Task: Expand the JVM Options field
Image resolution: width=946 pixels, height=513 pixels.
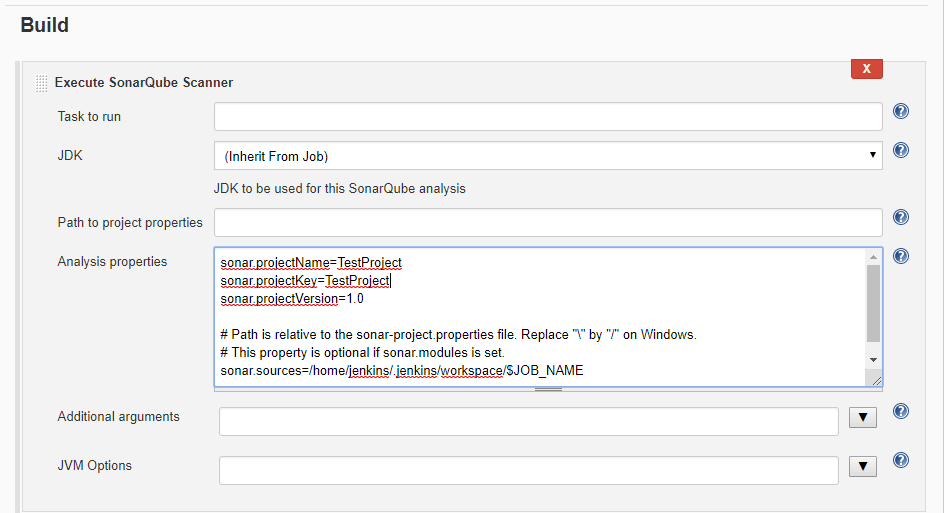Action: (863, 466)
